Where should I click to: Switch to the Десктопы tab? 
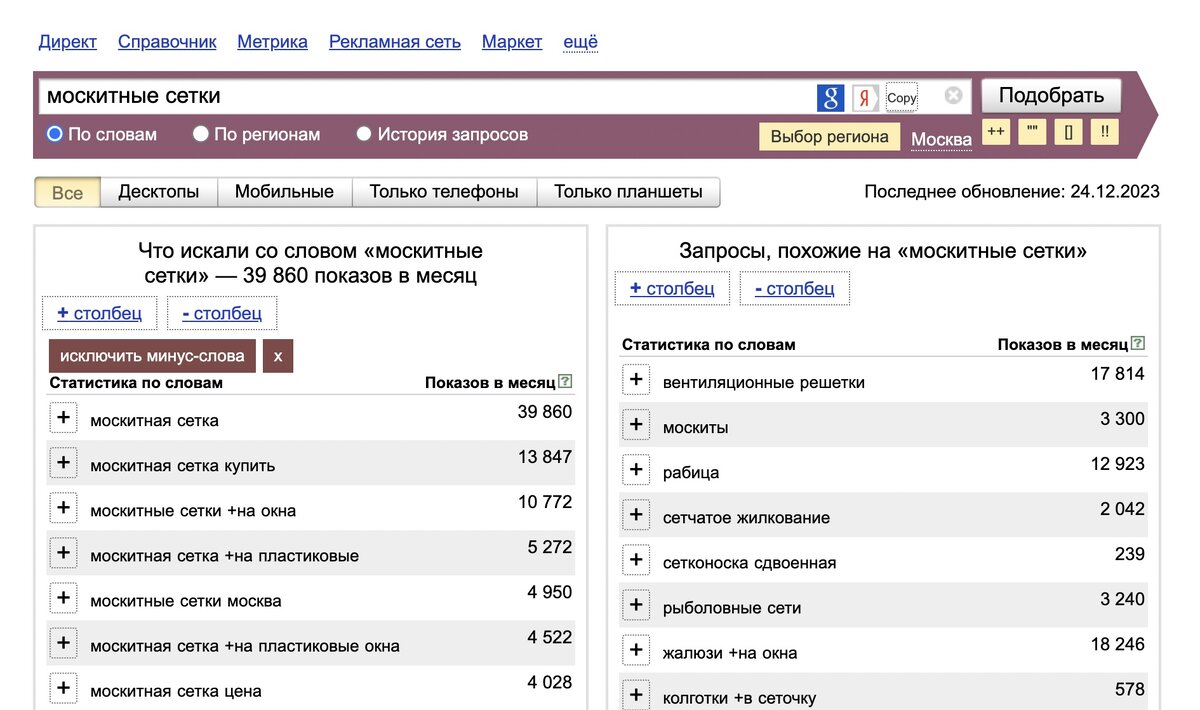tap(159, 192)
